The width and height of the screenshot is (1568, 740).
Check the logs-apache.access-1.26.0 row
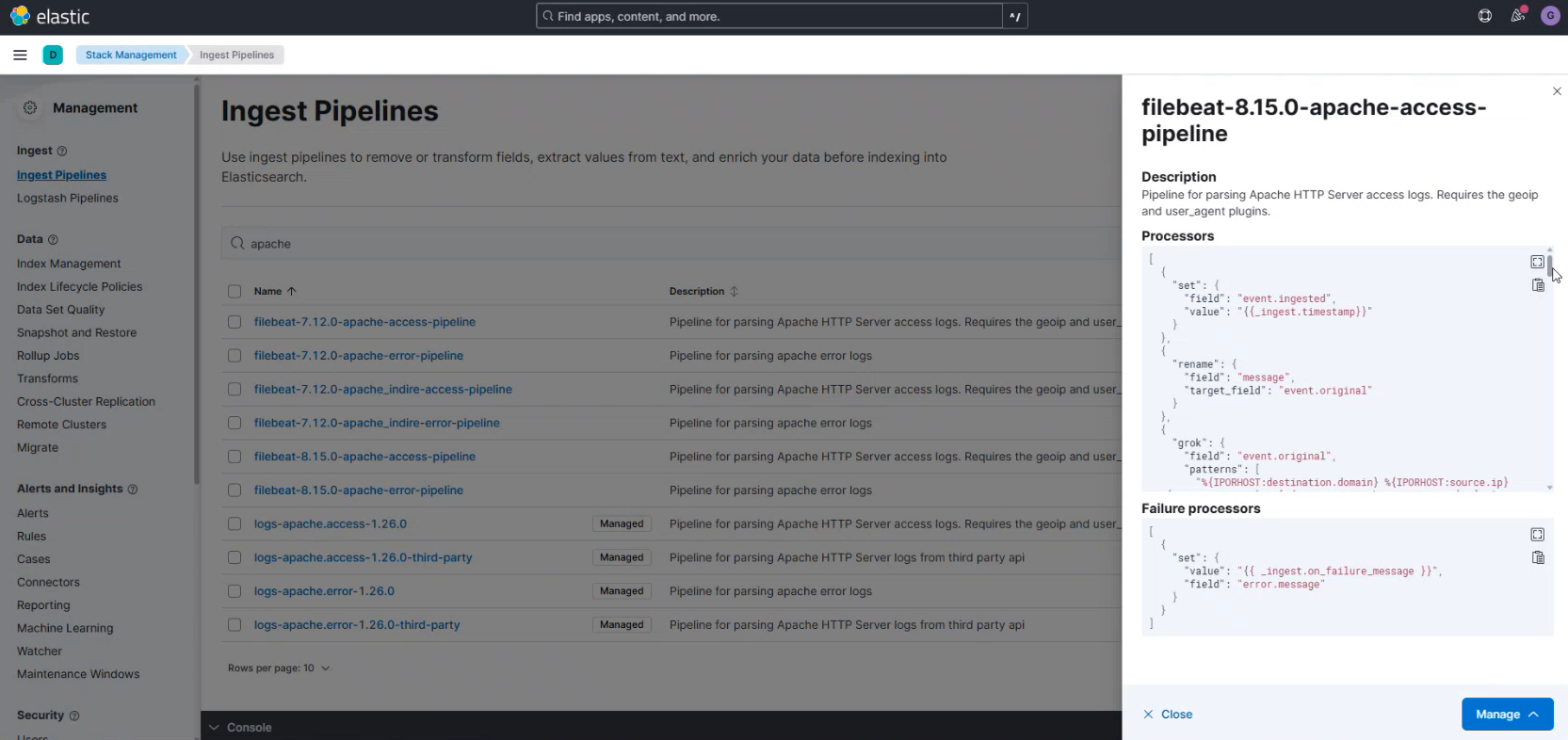(x=234, y=523)
